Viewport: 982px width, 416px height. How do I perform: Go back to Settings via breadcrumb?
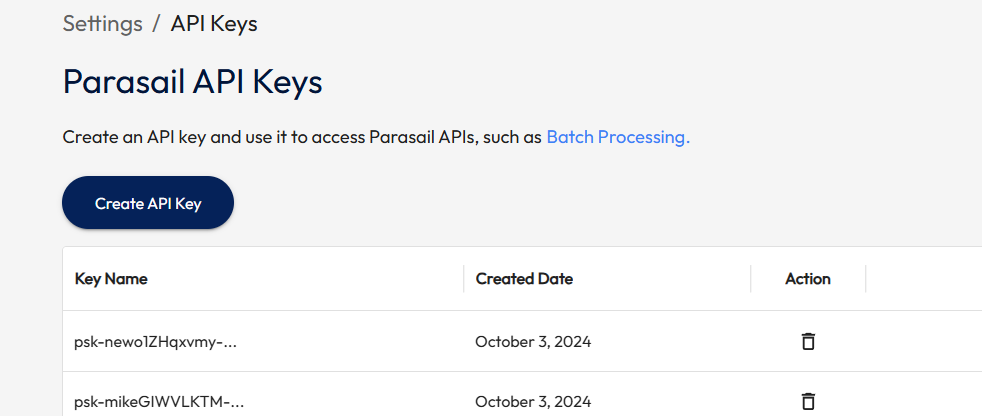tap(102, 24)
